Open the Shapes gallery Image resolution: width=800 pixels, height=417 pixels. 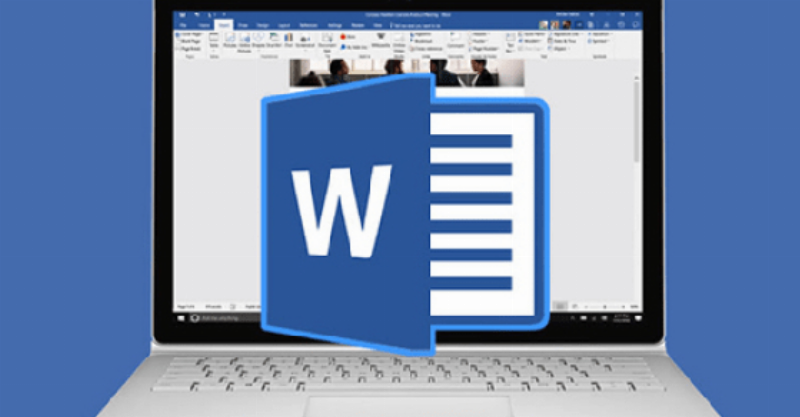[259, 41]
